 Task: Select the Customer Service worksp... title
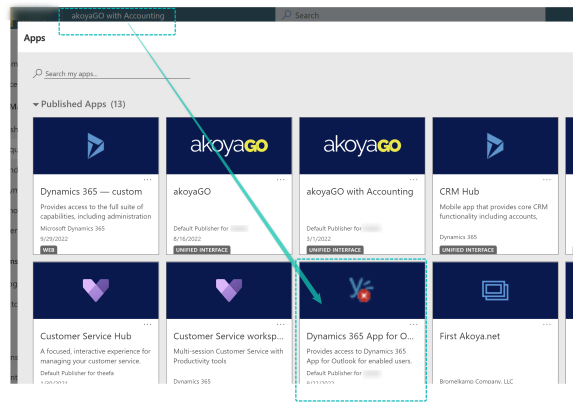(x=228, y=336)
